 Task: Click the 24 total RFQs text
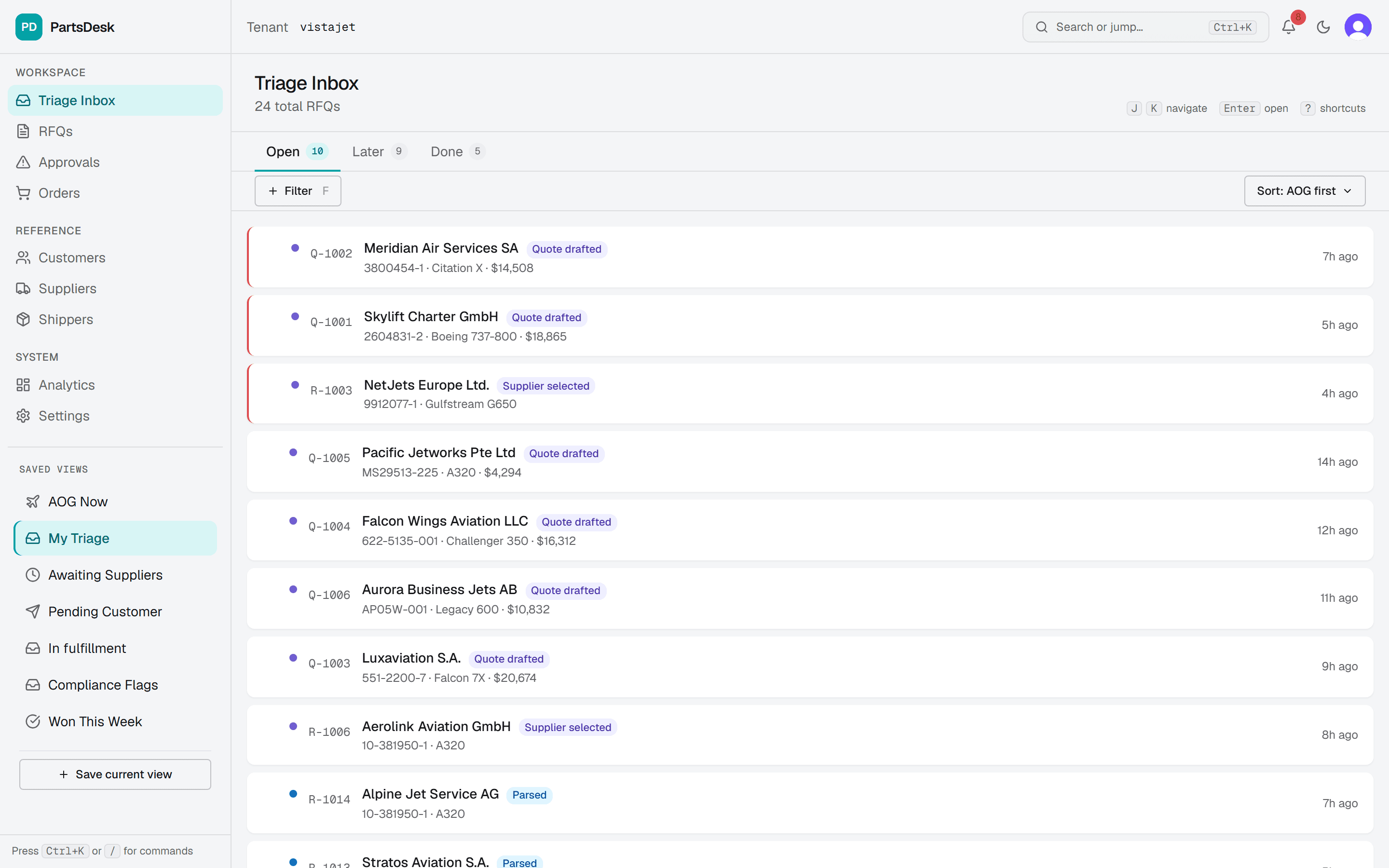(297, 107)
